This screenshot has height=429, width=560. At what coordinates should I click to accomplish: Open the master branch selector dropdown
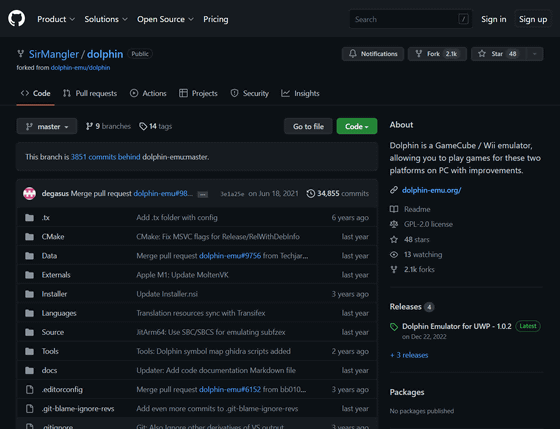click(x=47, y=126)
